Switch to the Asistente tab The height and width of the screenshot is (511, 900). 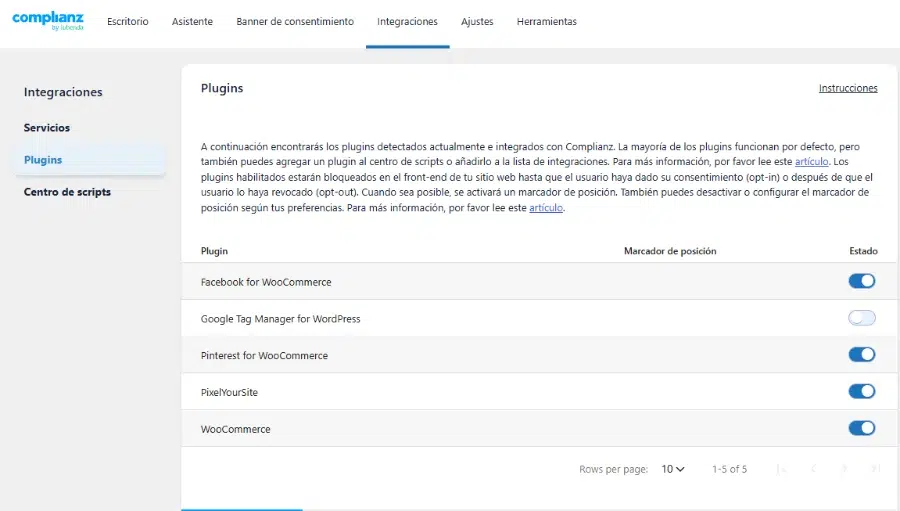tap(192, 21)
